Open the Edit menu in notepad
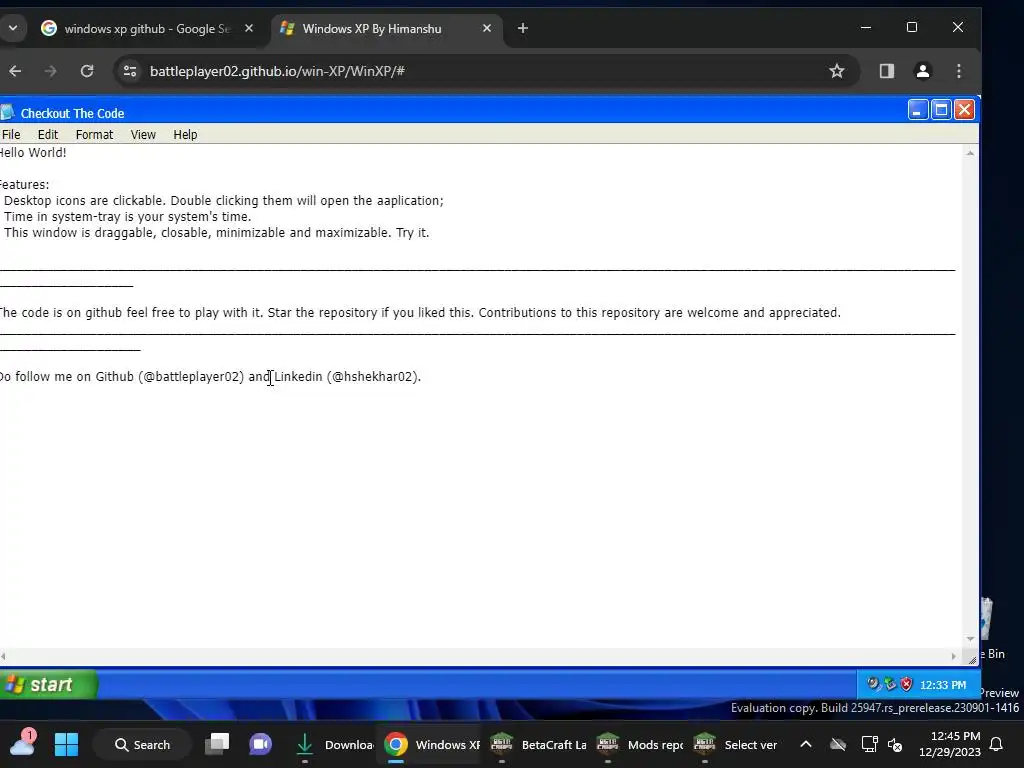The height and width of the screenshot is (768, 1024). coord(48,135)
